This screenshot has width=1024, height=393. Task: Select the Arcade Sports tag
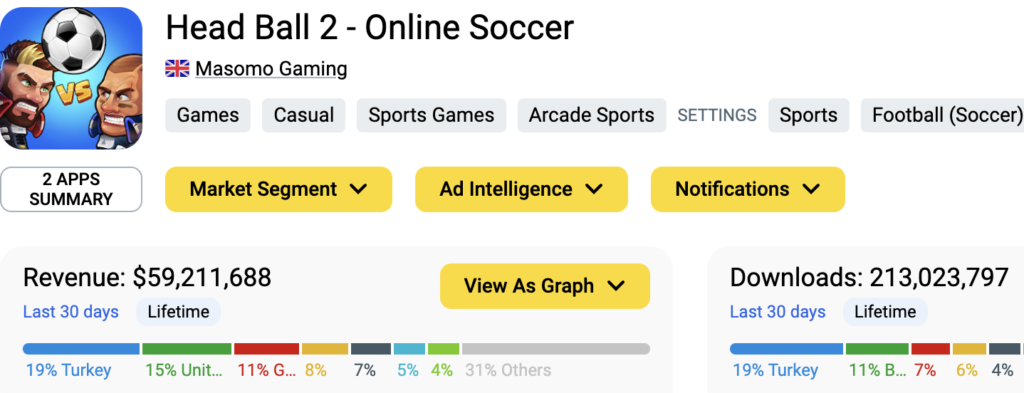click(592, 116)
